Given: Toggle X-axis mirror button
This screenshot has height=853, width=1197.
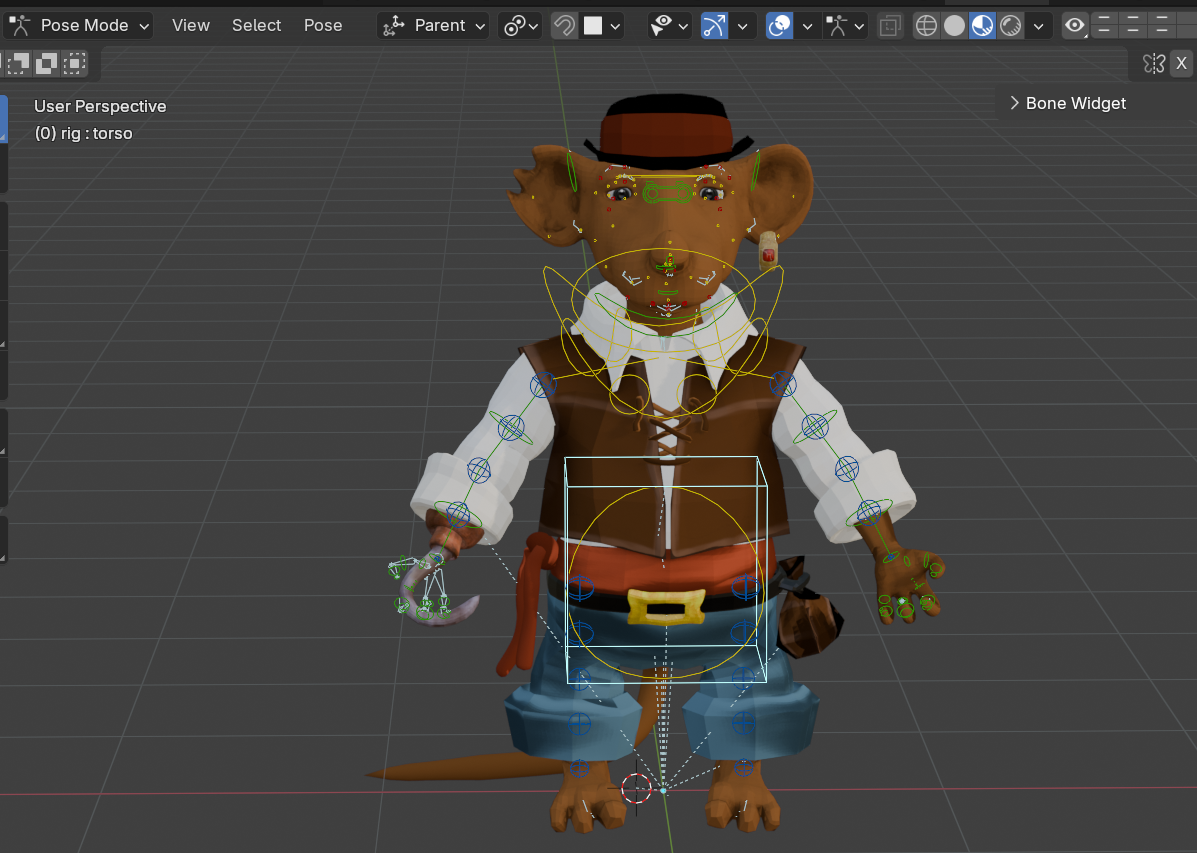Looking at the screenshot, I should pos(1181,64).
